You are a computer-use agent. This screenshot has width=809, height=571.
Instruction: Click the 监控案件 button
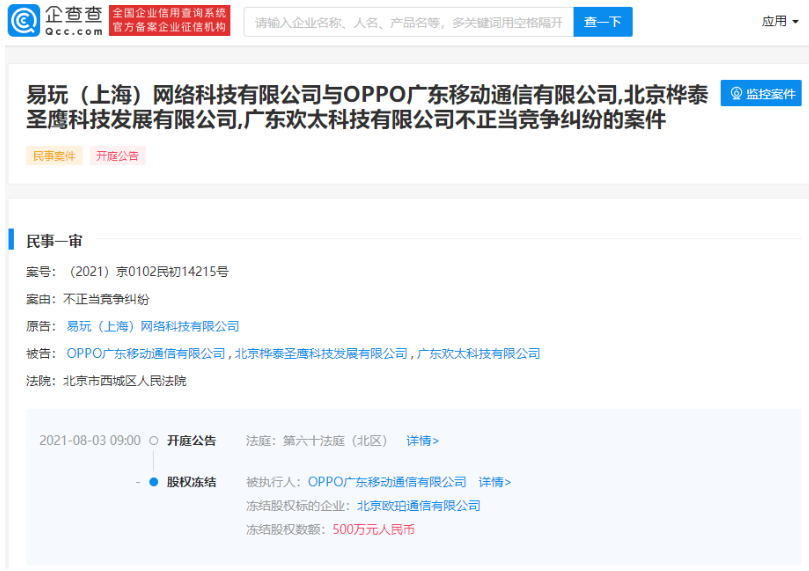click(x=761, y=93)
